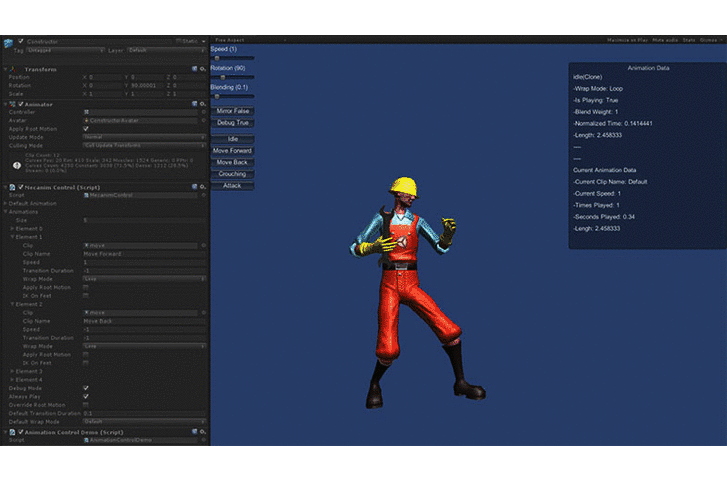The width and height of the screenshot is (727, 480).
Task: Enable Element 2 IK On Feet
Action: [x=86, y=363]
